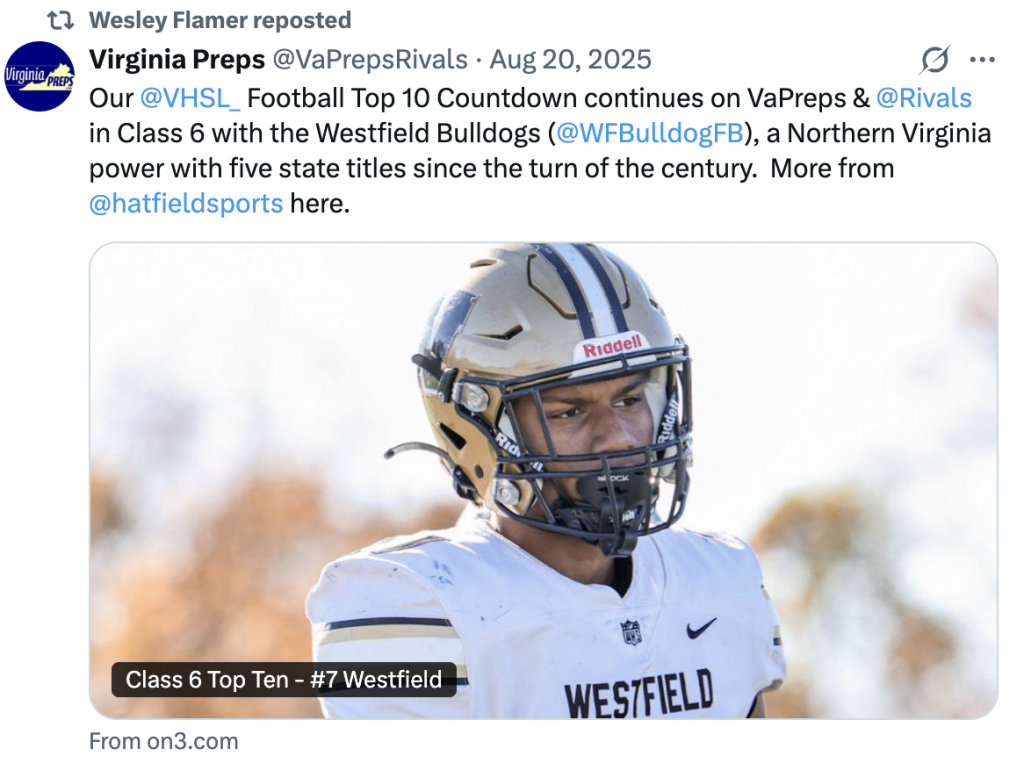
Task: Visit the @Rivals mention link
Action: tap(924, 98)
